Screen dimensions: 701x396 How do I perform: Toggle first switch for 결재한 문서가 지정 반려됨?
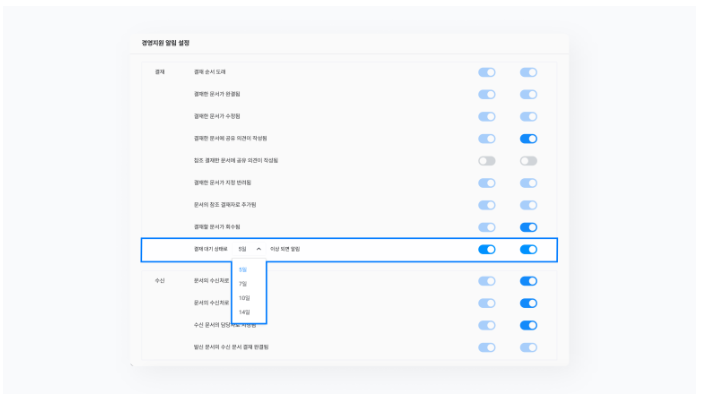[487, 183]
